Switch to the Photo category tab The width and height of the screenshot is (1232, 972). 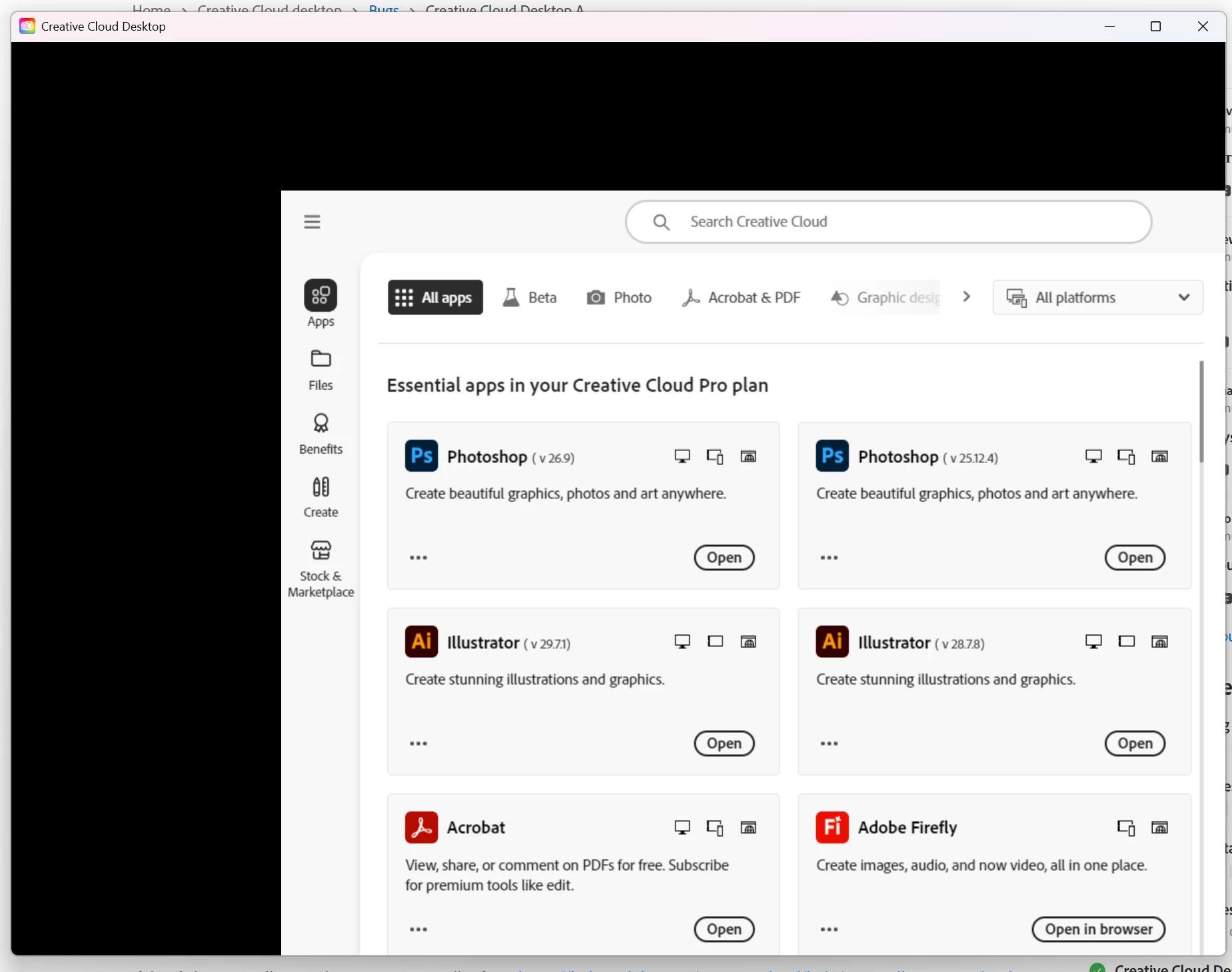[x=619, y=297]
